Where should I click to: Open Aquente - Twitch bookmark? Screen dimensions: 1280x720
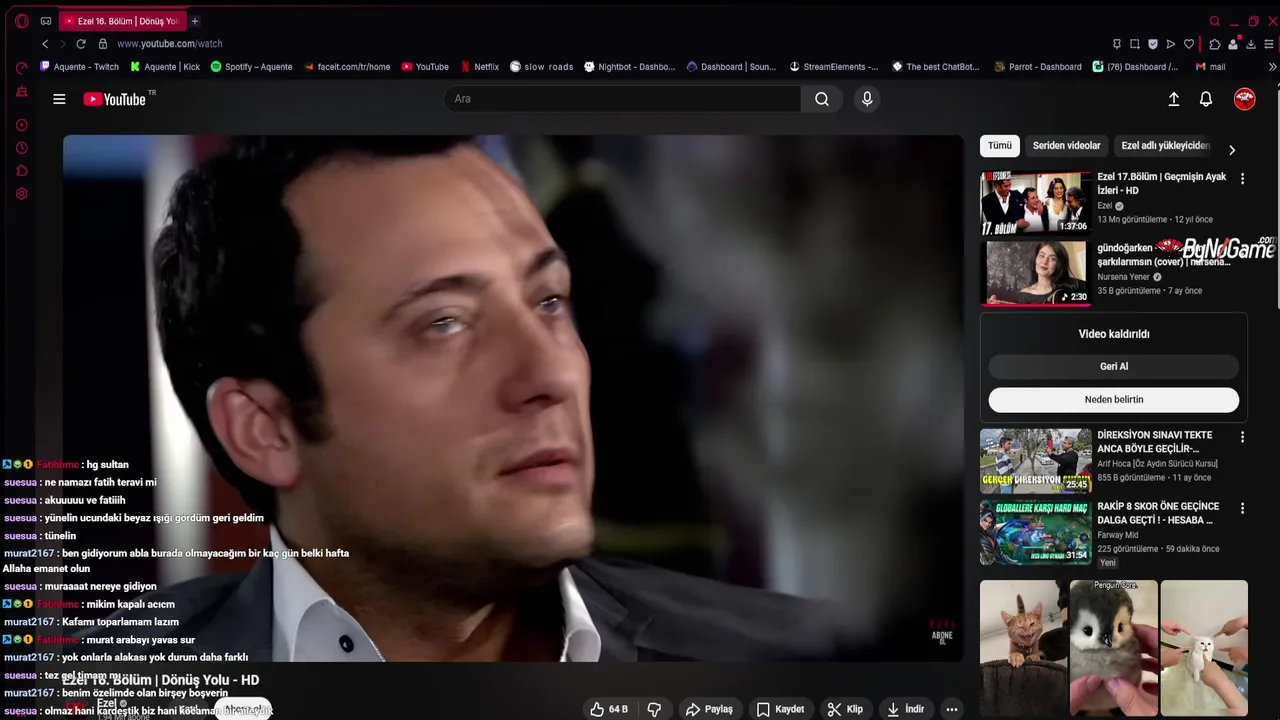(x=79, y=67)
